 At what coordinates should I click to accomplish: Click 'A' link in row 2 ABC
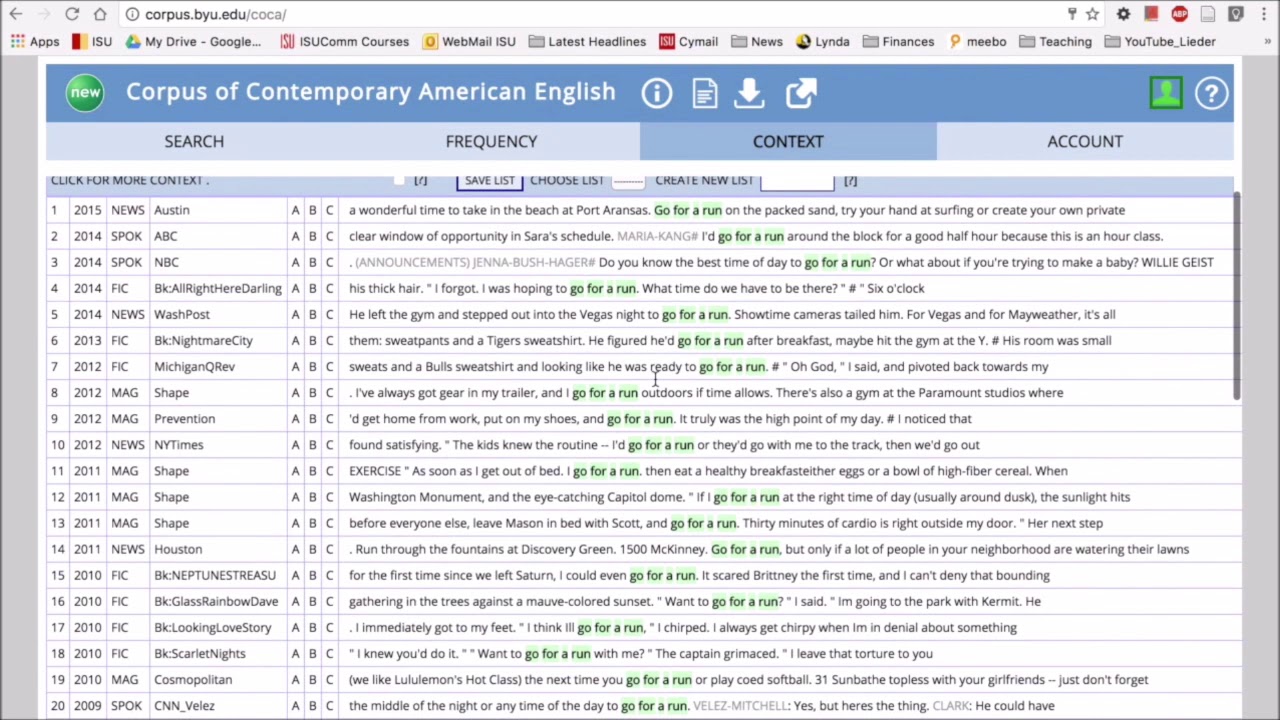coord(295,236)
